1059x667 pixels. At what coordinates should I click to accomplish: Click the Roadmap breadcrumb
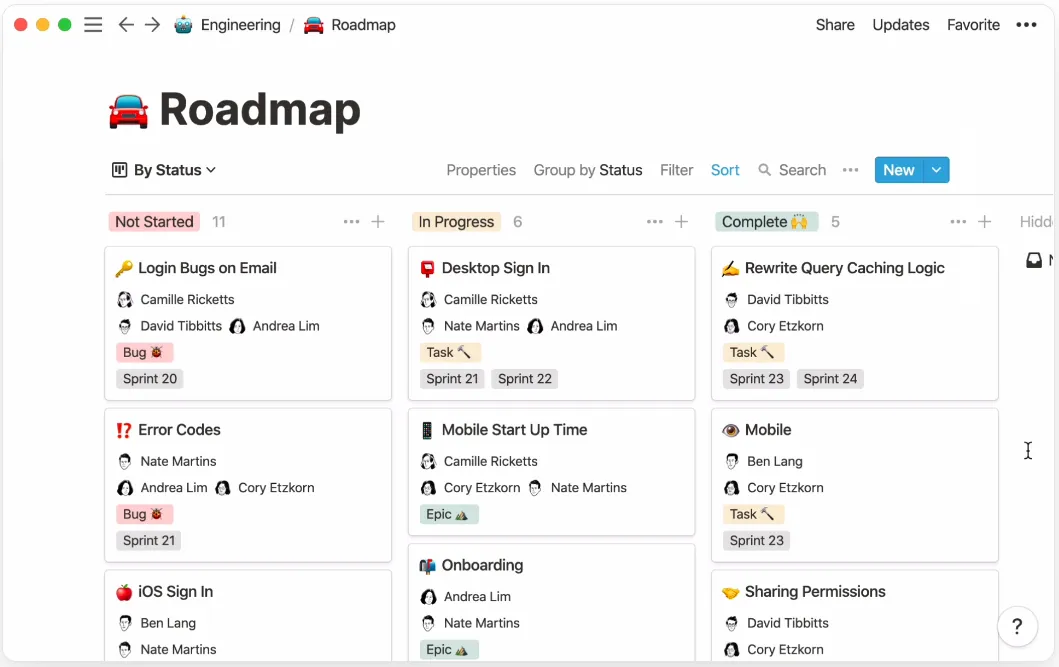pyautogui.click(x=363, y=25)
